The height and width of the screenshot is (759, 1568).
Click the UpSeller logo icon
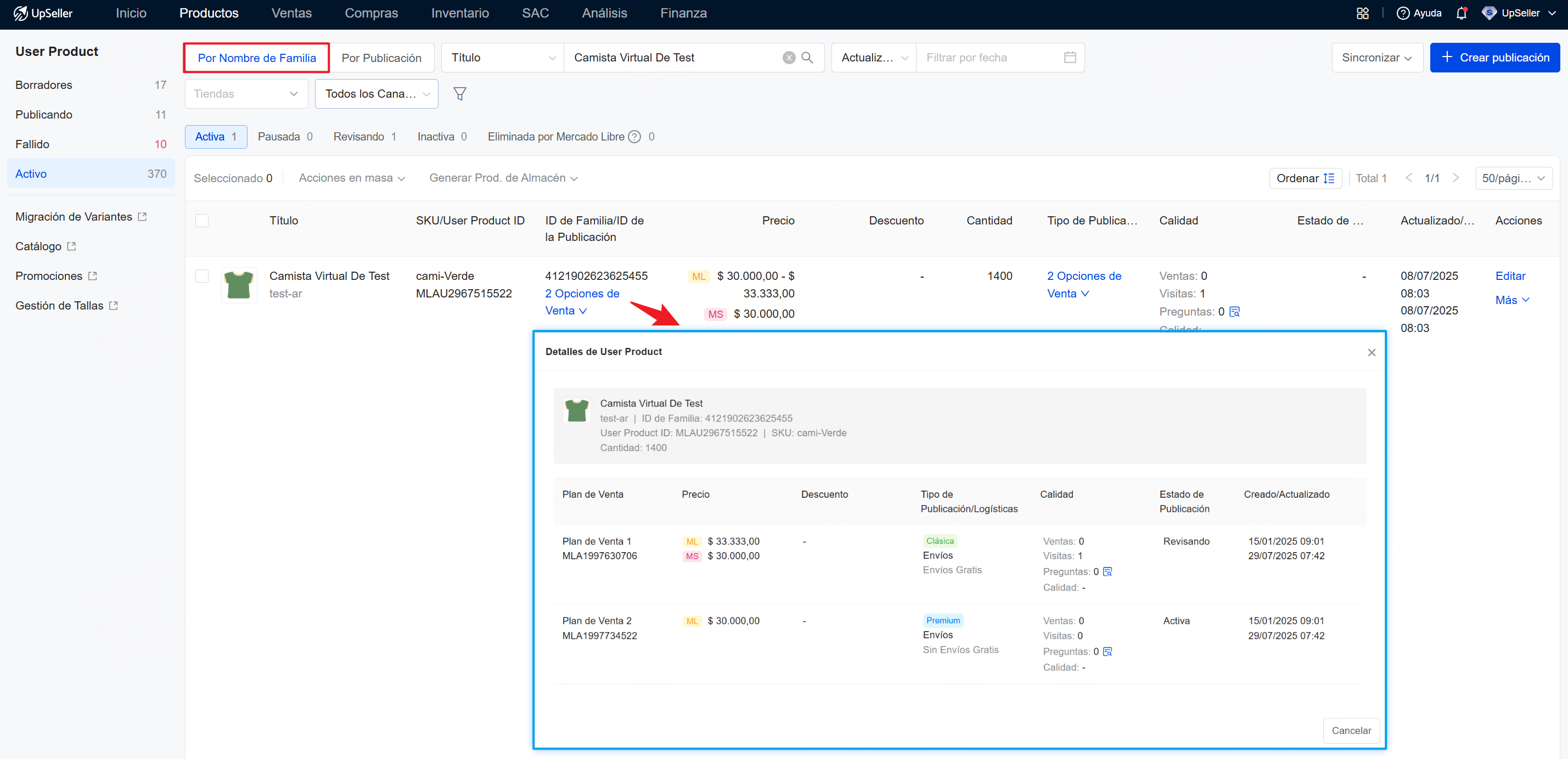click(20, 13)
